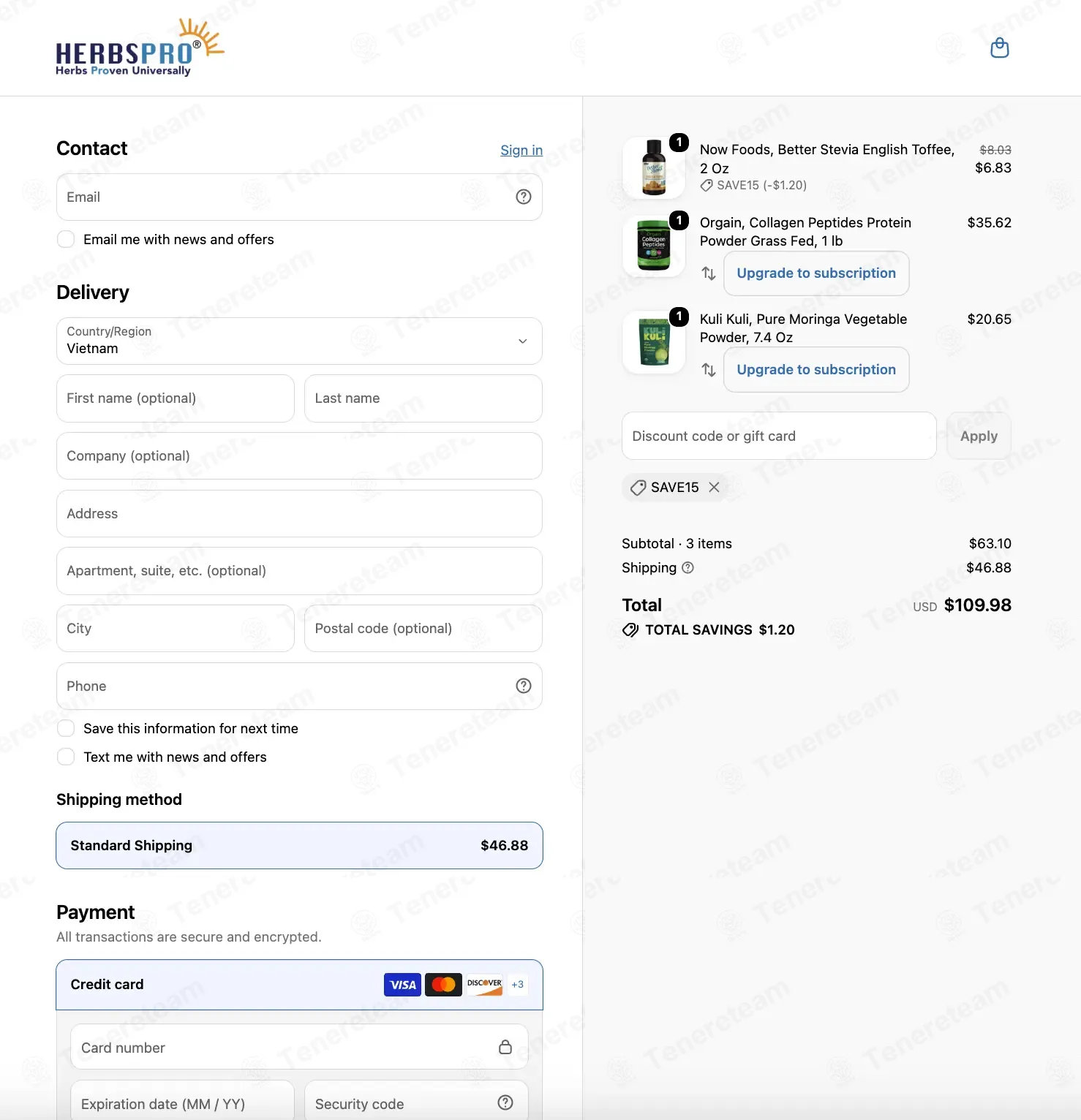Viewport: 1081px width, 1120px height.
Task: Check Email me with news and offers
Action: click(x=66, y=239)
